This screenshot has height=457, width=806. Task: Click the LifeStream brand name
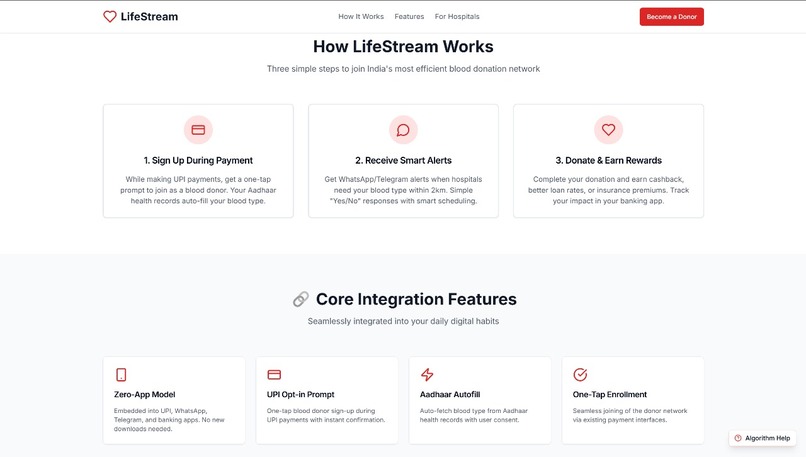point(149,16)
